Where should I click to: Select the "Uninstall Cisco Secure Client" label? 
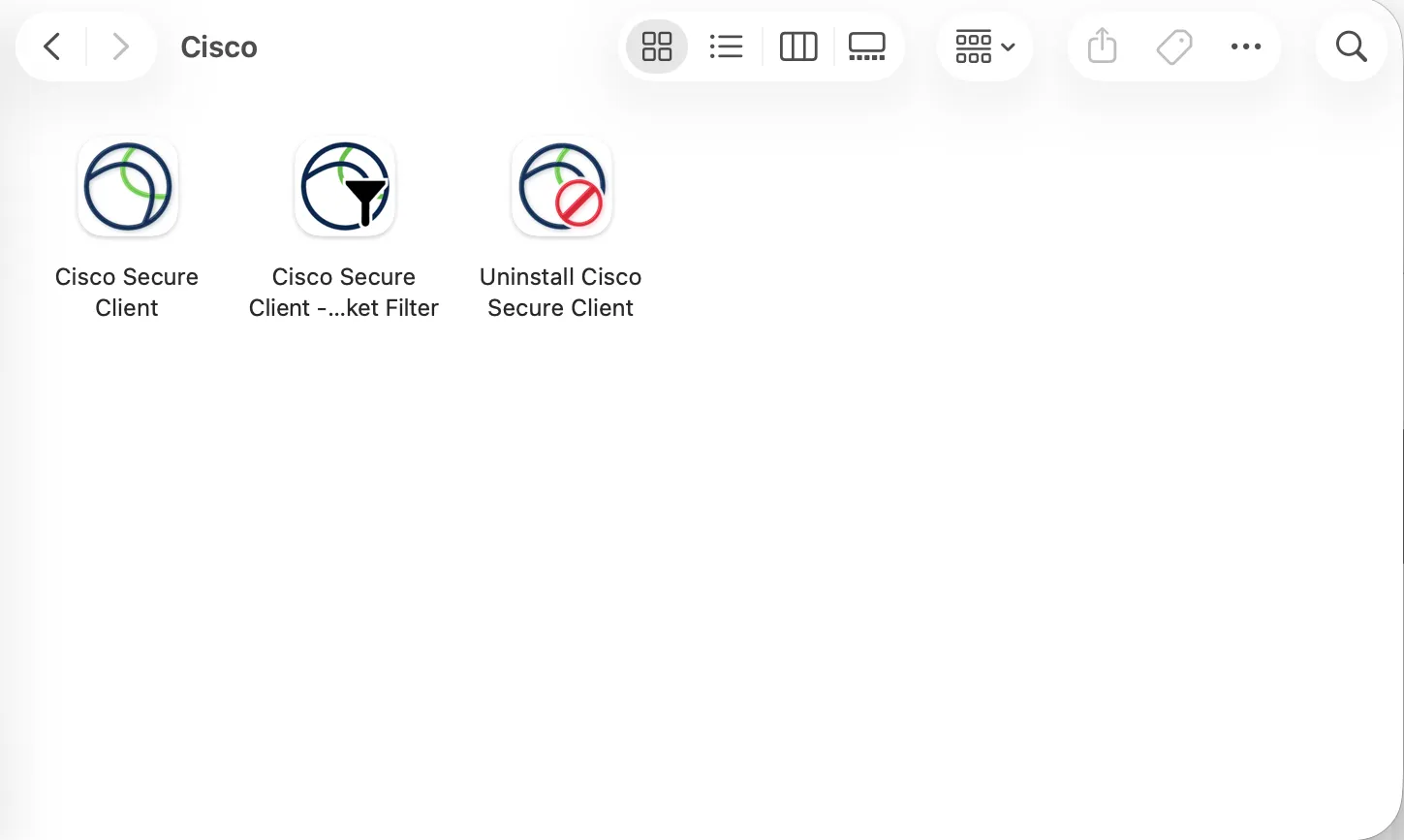[x=561, y=293]
